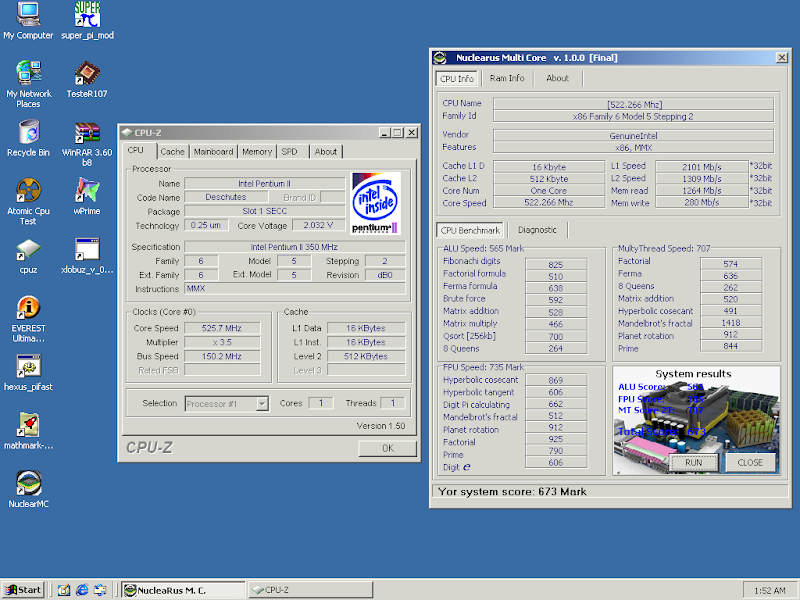The height and width of the screenshot is (600, 800).
Task: Click the Fibonachi digits score 825
Action: [x=556, y=265]
